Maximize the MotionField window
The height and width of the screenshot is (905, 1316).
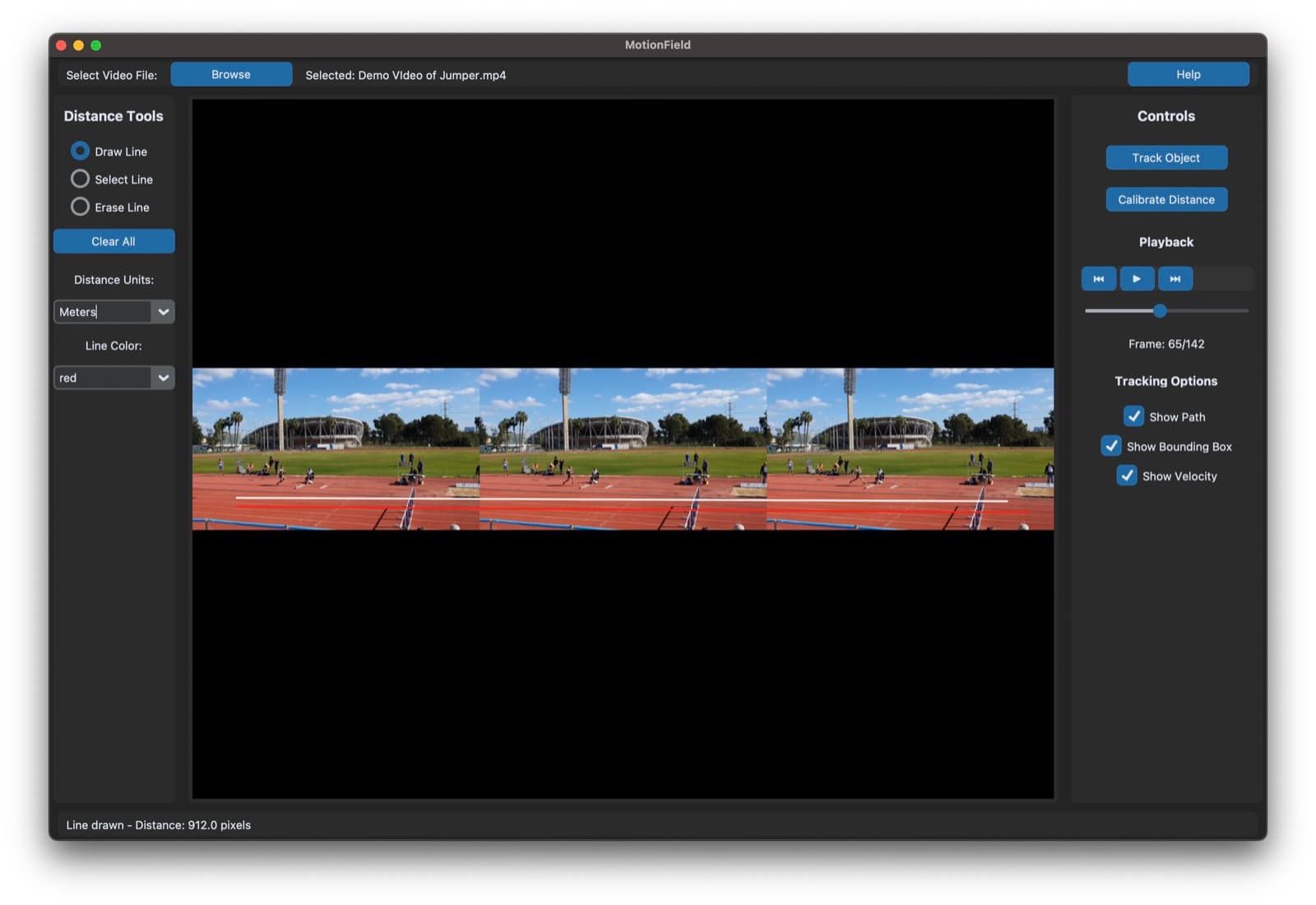pos(96,45)
